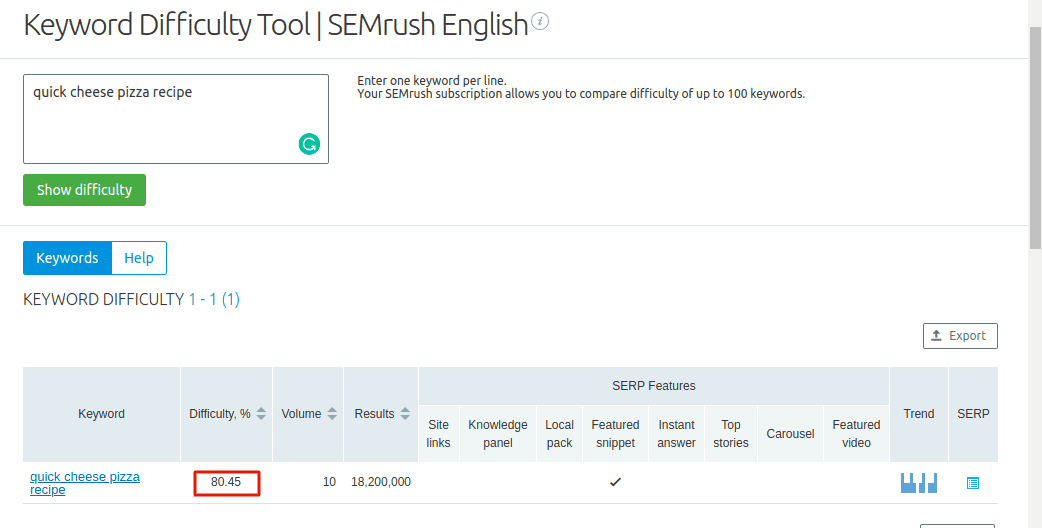
Task: Click the info icon beside the title
Action: pyautogui.click(x=540, y=22)
